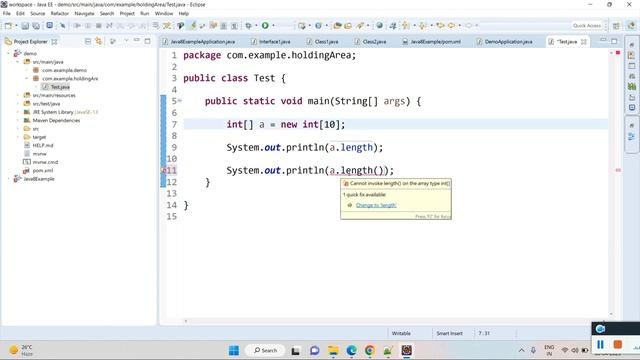This screenshot has width=640, height=360.
Task: Select Test.java in Project Explorer
Action: click(56, 87)
